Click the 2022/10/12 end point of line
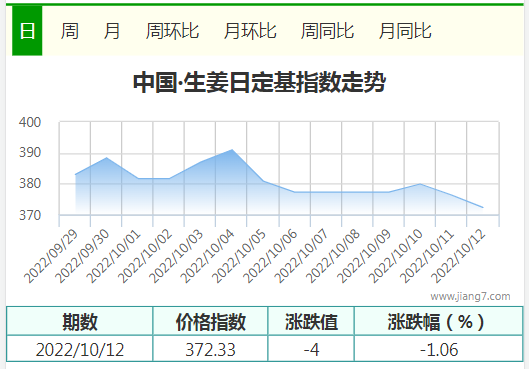Image resolution: width=529 pixels, height=369 pixels. pos(483,207)
